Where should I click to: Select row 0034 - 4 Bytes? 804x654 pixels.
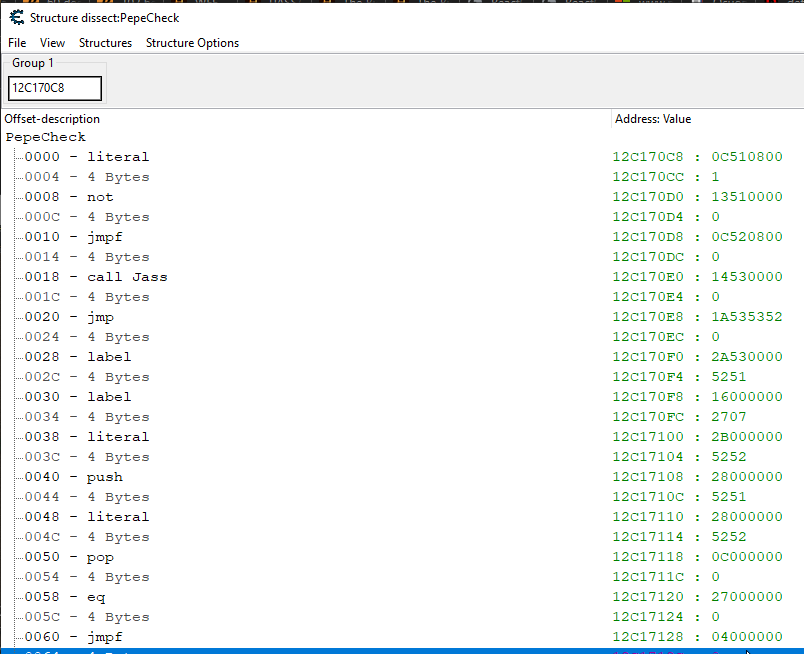pyautogui.click(x=87, y=417)
